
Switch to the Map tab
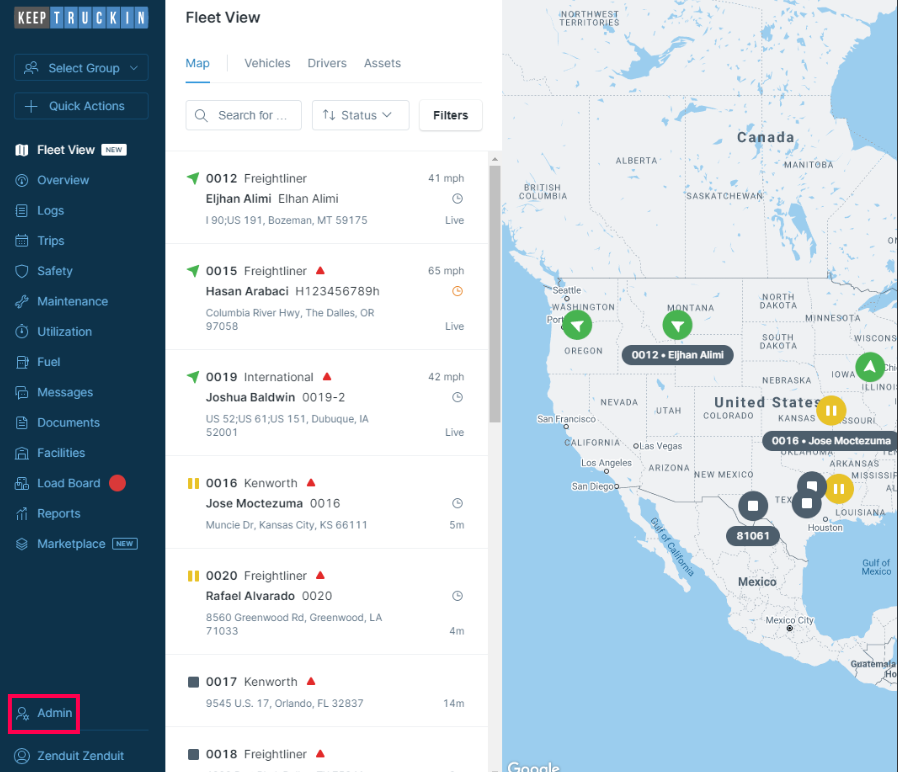tap(198, 63)
